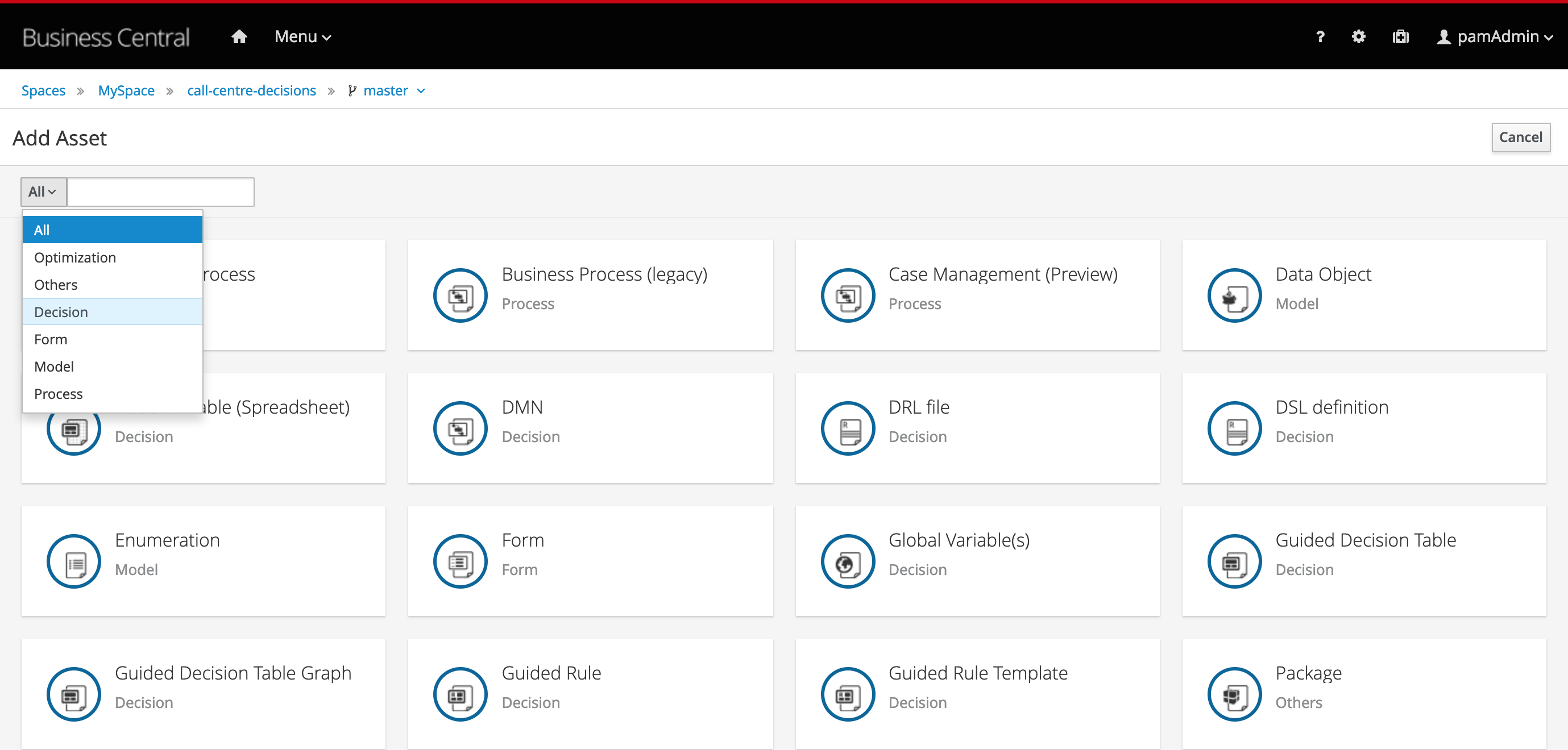Choose Decision from the filter list

(112, 312)
